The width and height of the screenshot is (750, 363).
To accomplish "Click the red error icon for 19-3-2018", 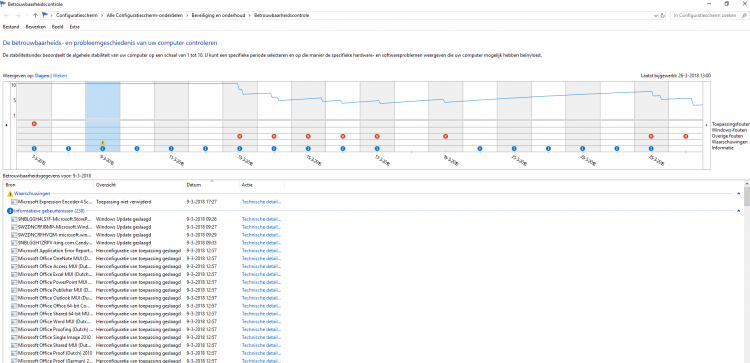I will (x=446, y=136).
